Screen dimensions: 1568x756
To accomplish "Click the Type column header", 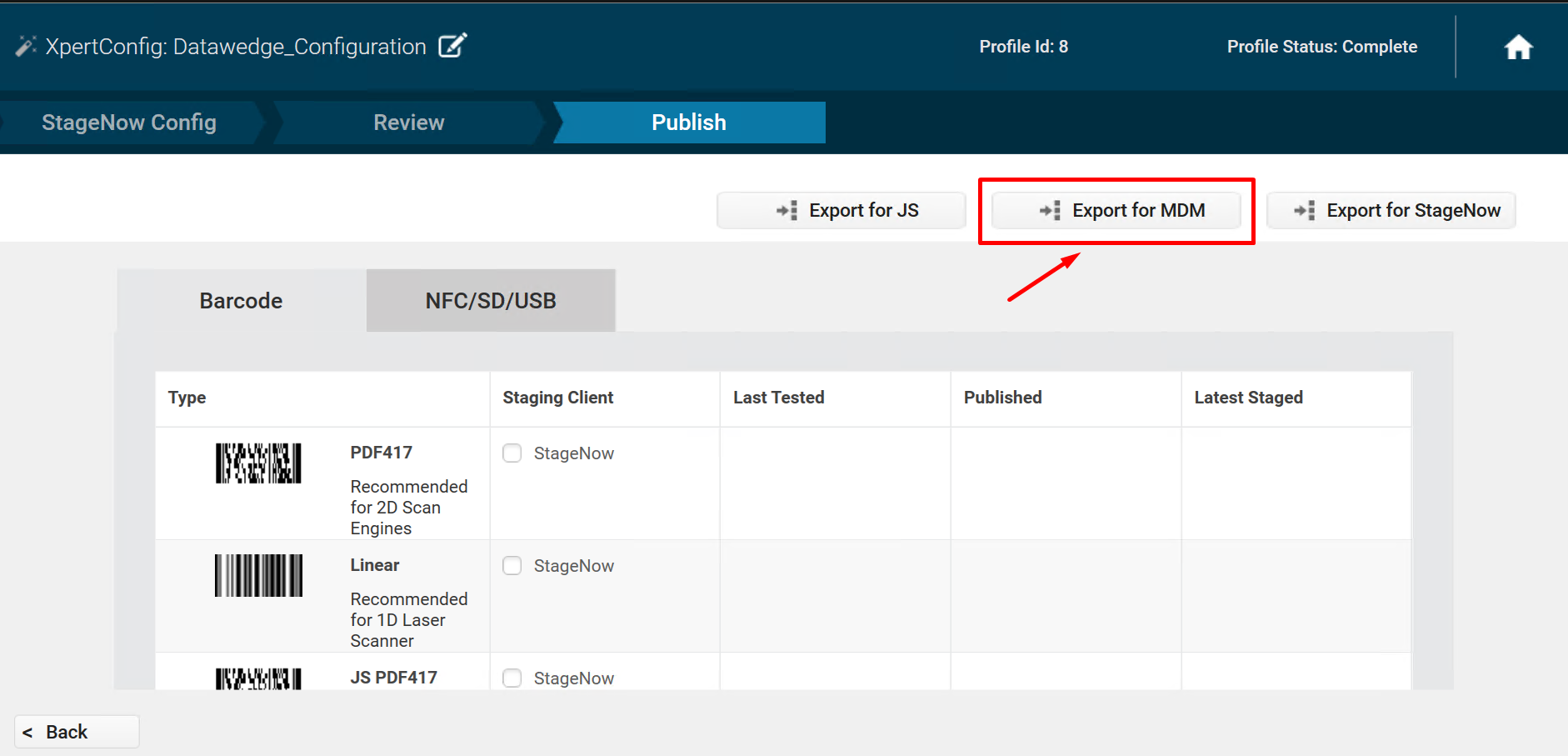I will (x=187, y=398).
